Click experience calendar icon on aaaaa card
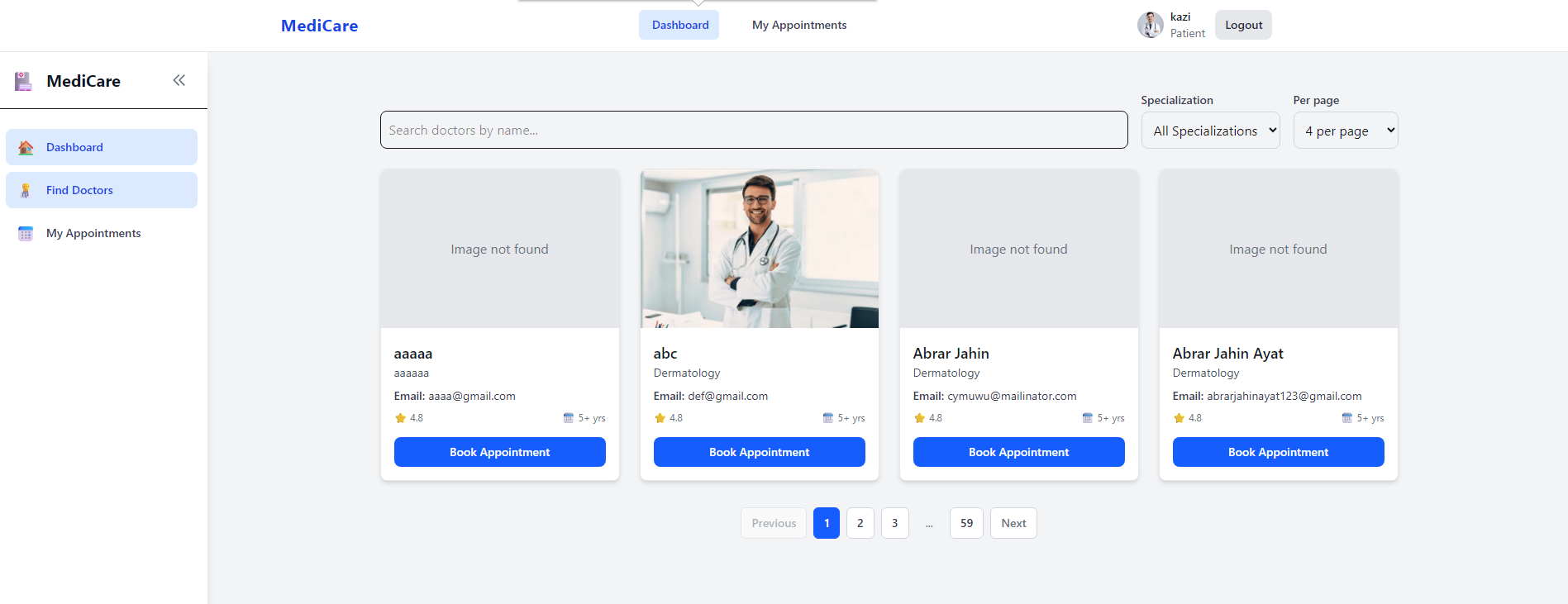This screenshot has height=604, width=1568. (569, 418)
